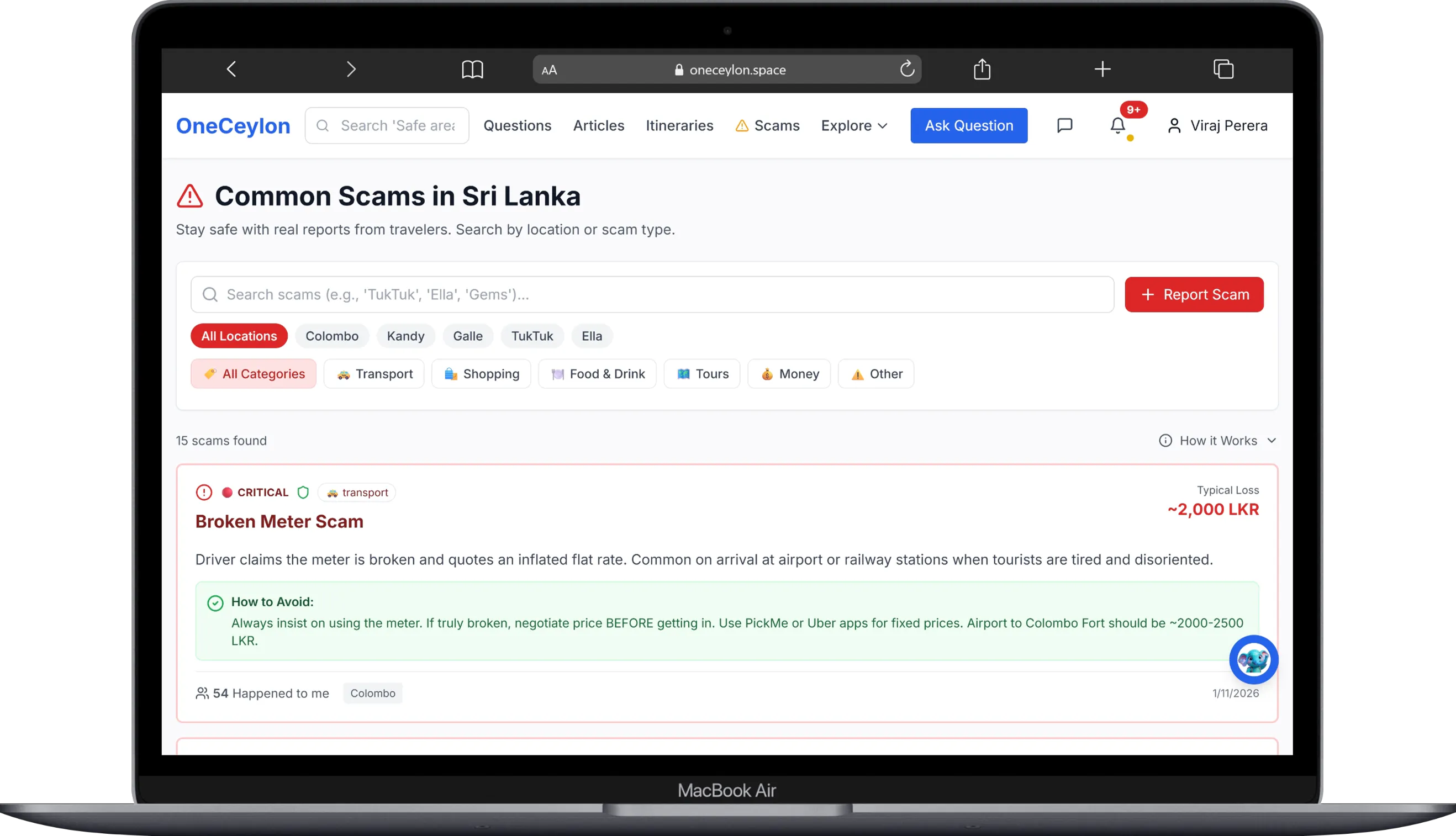Viewport: 1456px width, 836px height.
Task: Open the notifications bell icon
Action: [1117, 126]
